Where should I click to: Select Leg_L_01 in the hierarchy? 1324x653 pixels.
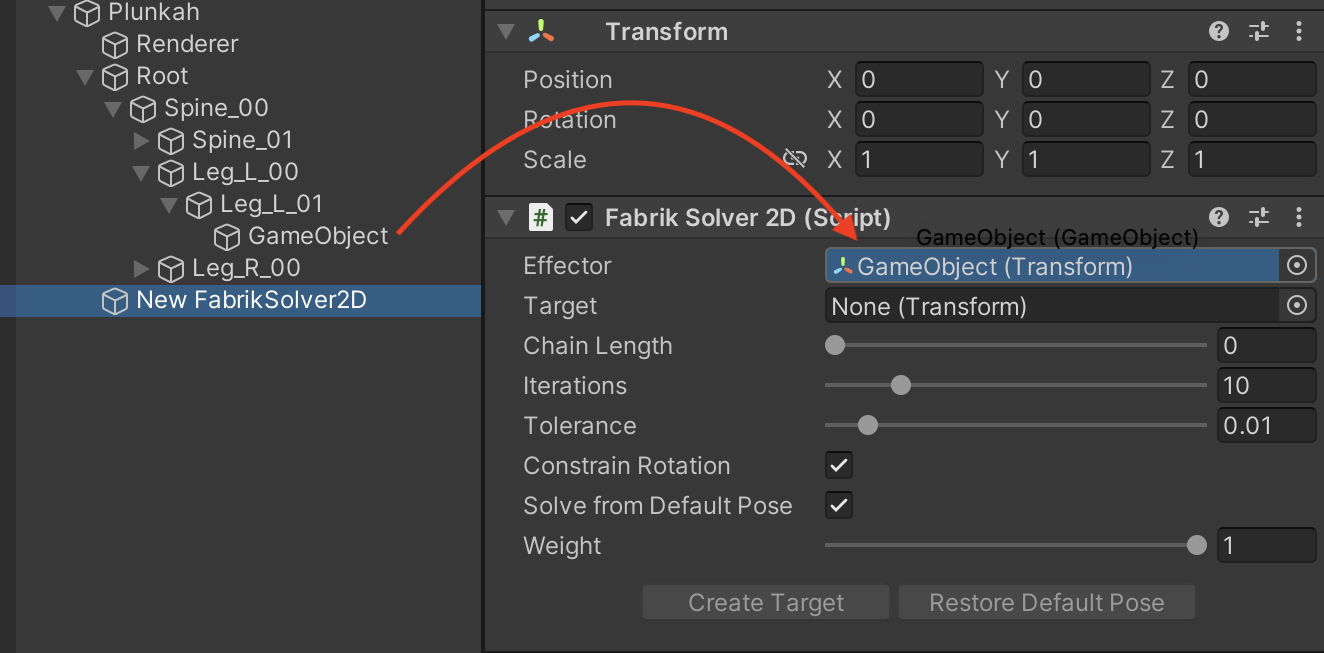(x=270, y=204)
